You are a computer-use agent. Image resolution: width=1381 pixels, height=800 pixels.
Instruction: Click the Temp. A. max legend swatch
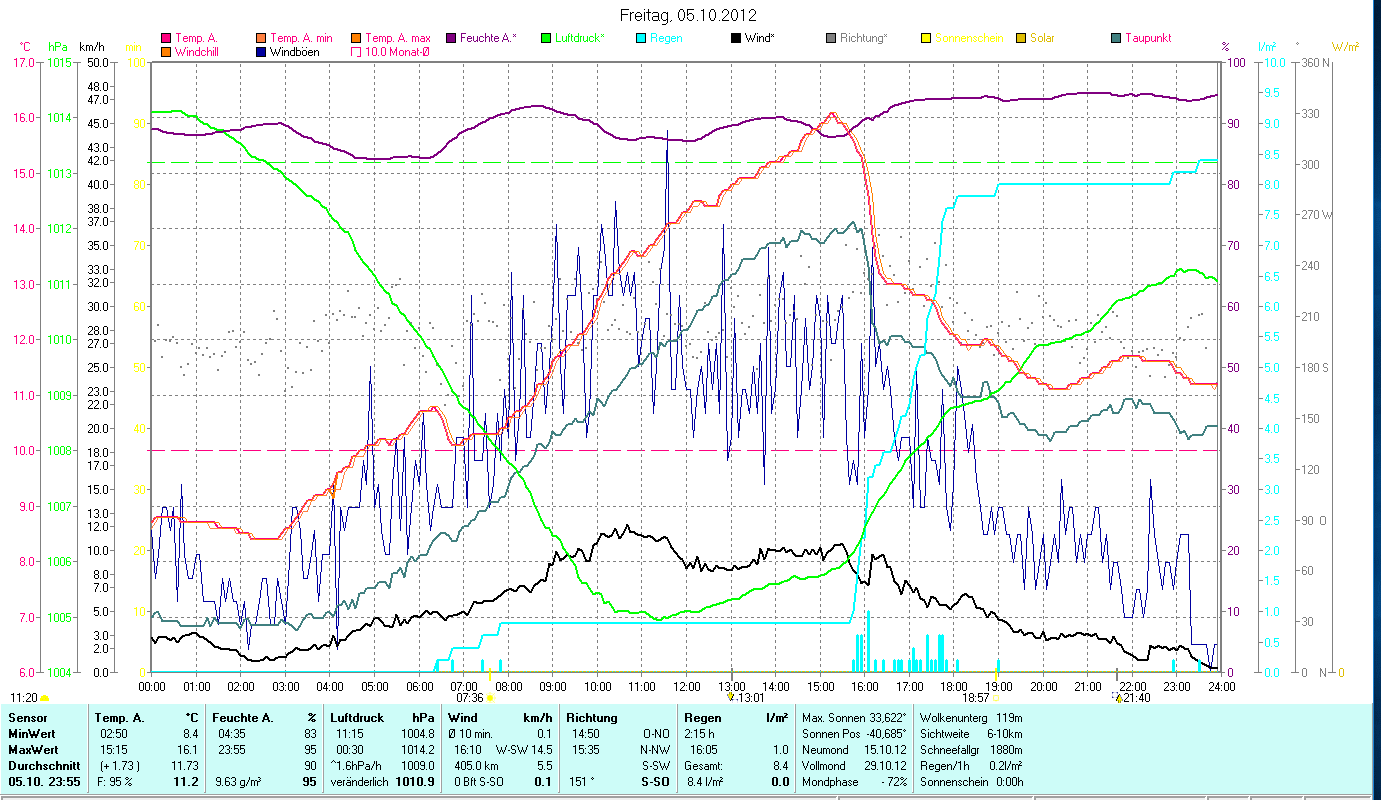pos(357,38)
